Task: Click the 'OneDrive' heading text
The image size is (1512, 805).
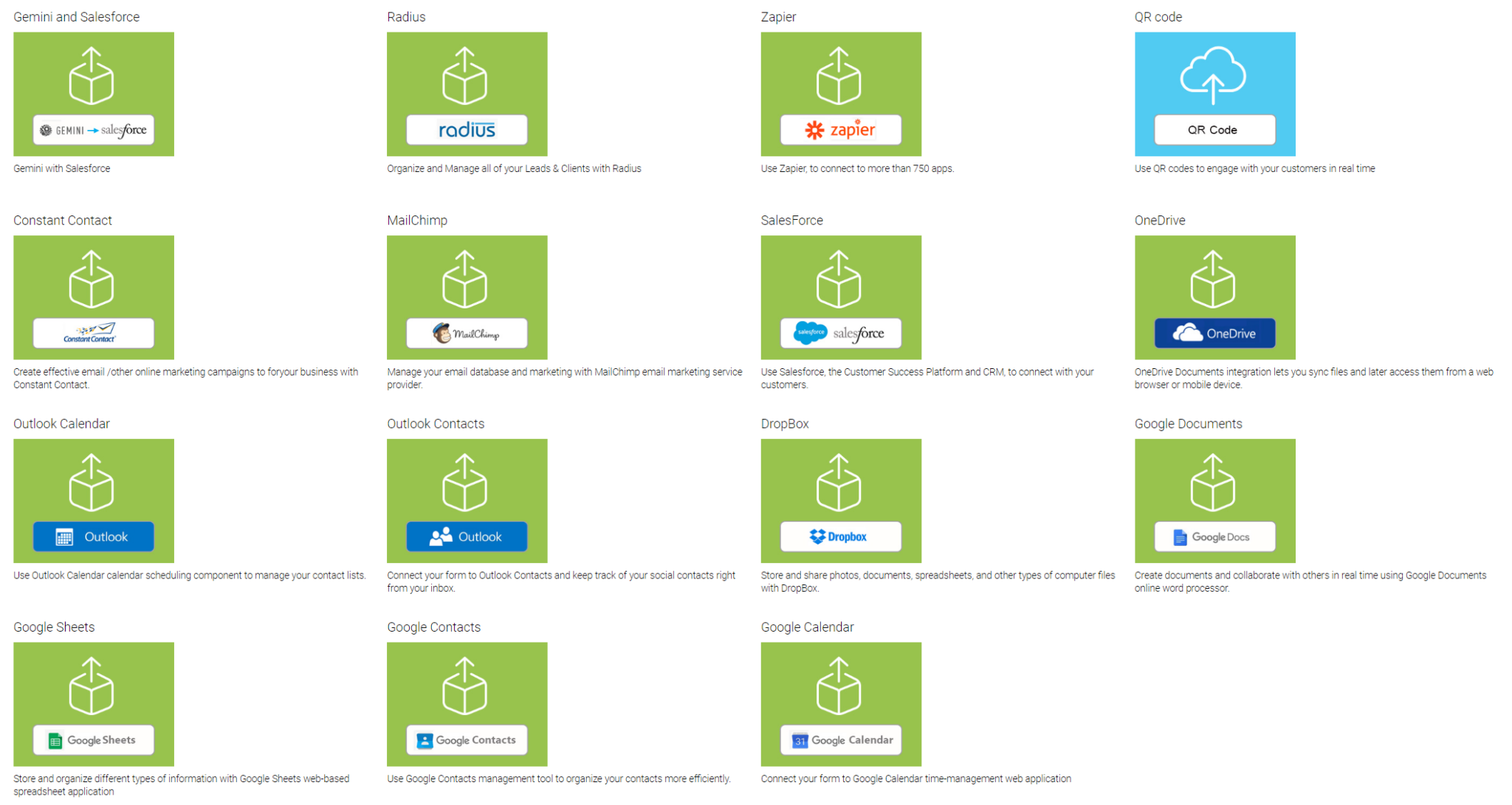Action: tap(1160, 221)
